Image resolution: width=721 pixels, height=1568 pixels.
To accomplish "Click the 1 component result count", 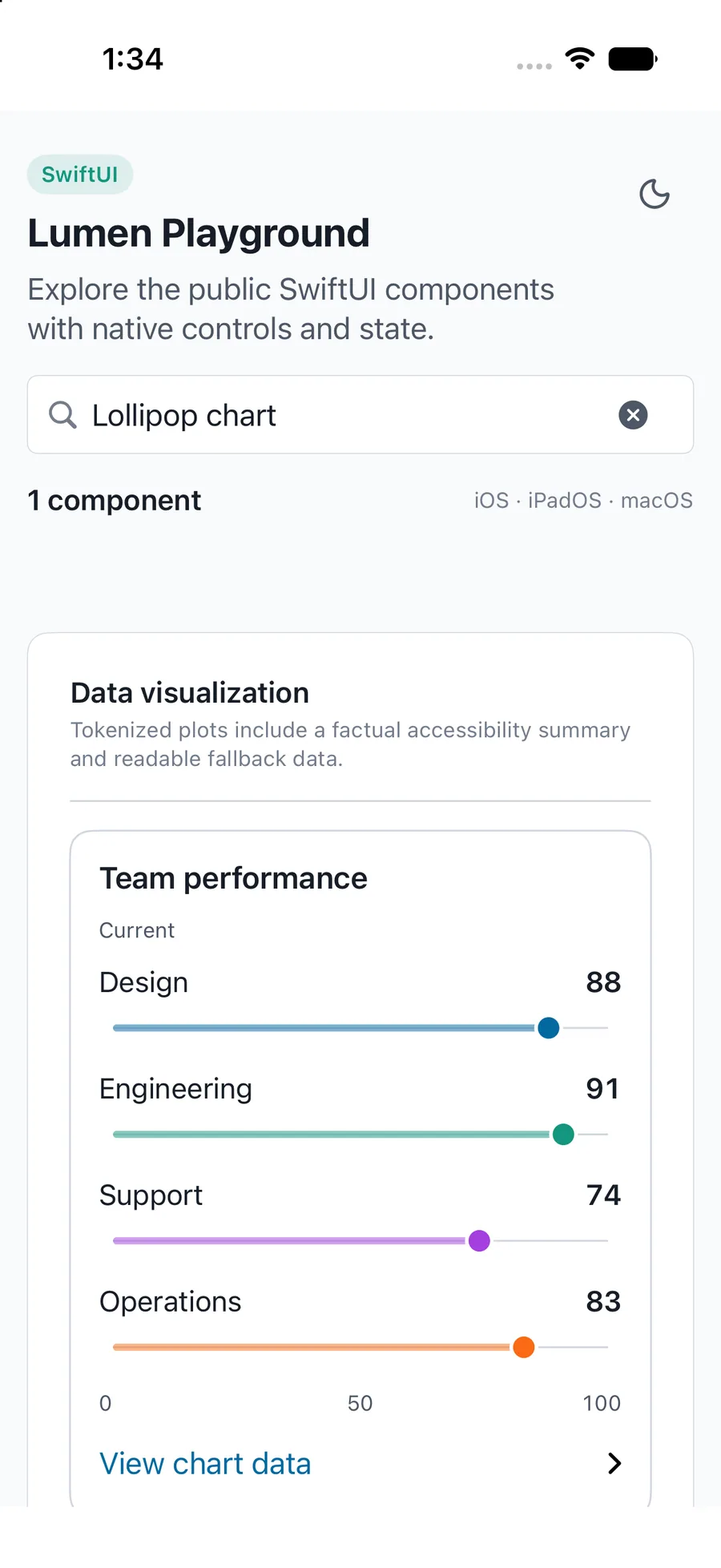I will click(115, 501).
